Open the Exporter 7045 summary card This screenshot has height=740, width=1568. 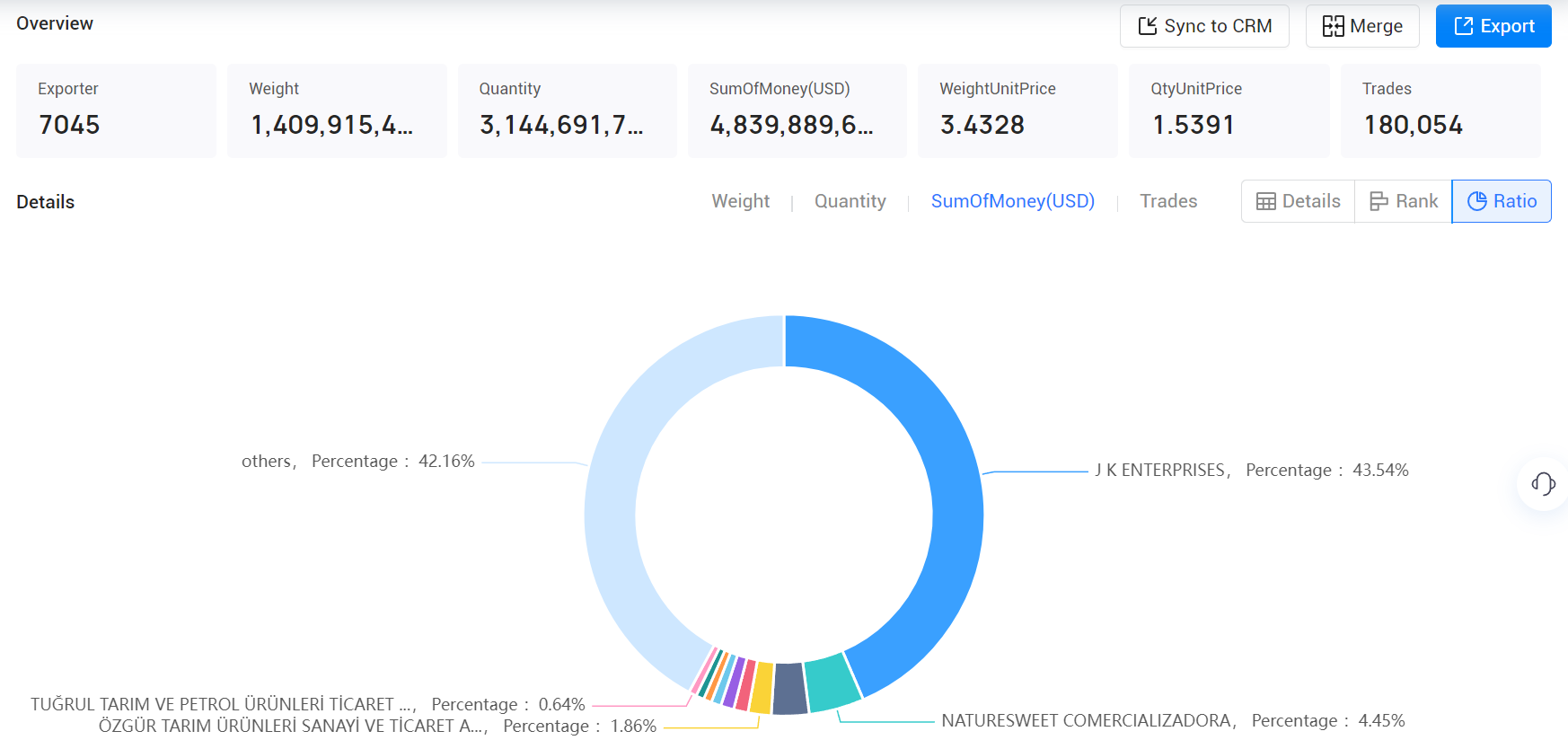pos(116,110)
